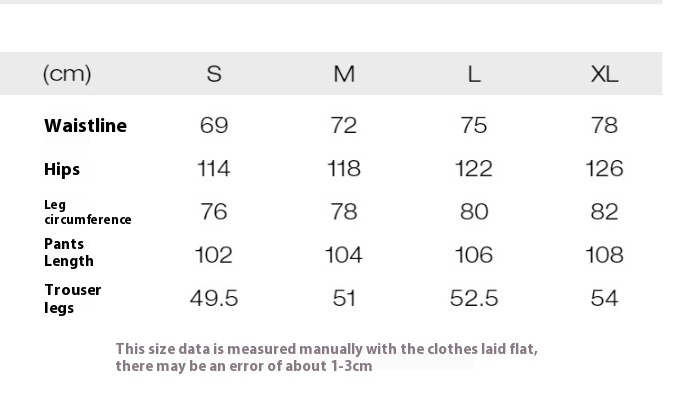Image resolution: width=679 pixels, height=394 pixels.
Task: Select the M size column header
Action: pyautogui.click(x=344, y=74)
